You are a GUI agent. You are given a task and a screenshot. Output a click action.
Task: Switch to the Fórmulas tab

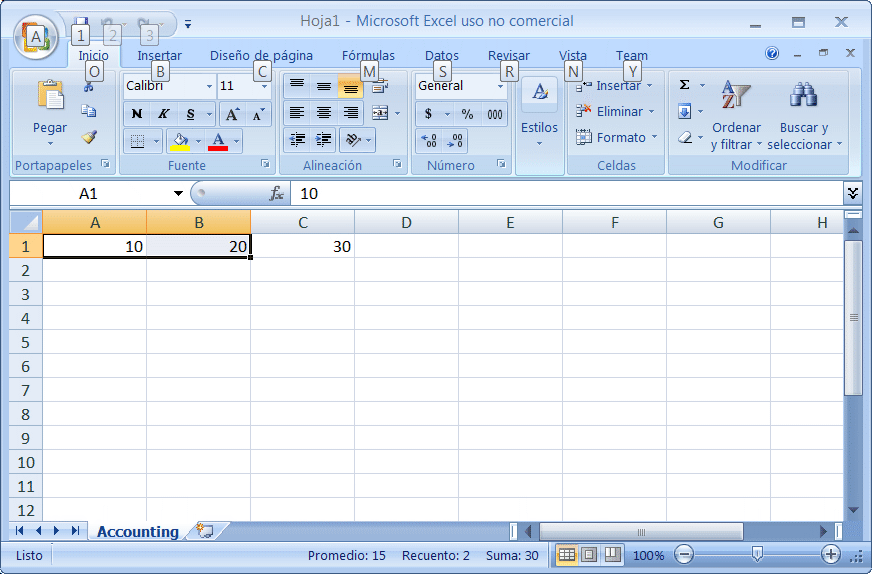click(x=368, y=56)
